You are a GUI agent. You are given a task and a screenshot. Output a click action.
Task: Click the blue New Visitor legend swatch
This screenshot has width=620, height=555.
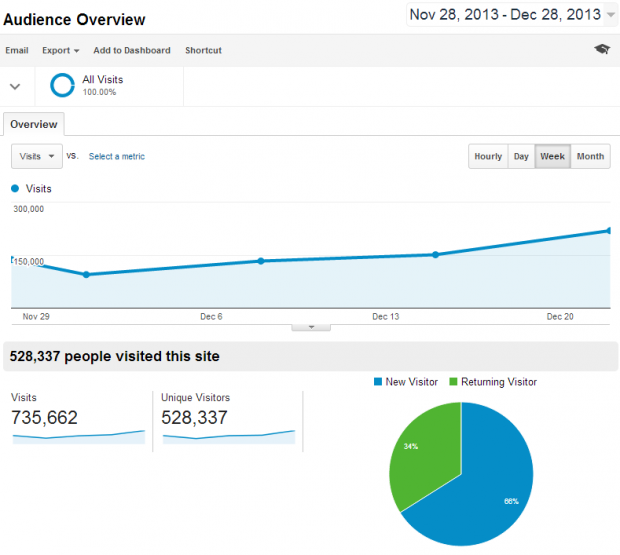click(x=378, y=382)
